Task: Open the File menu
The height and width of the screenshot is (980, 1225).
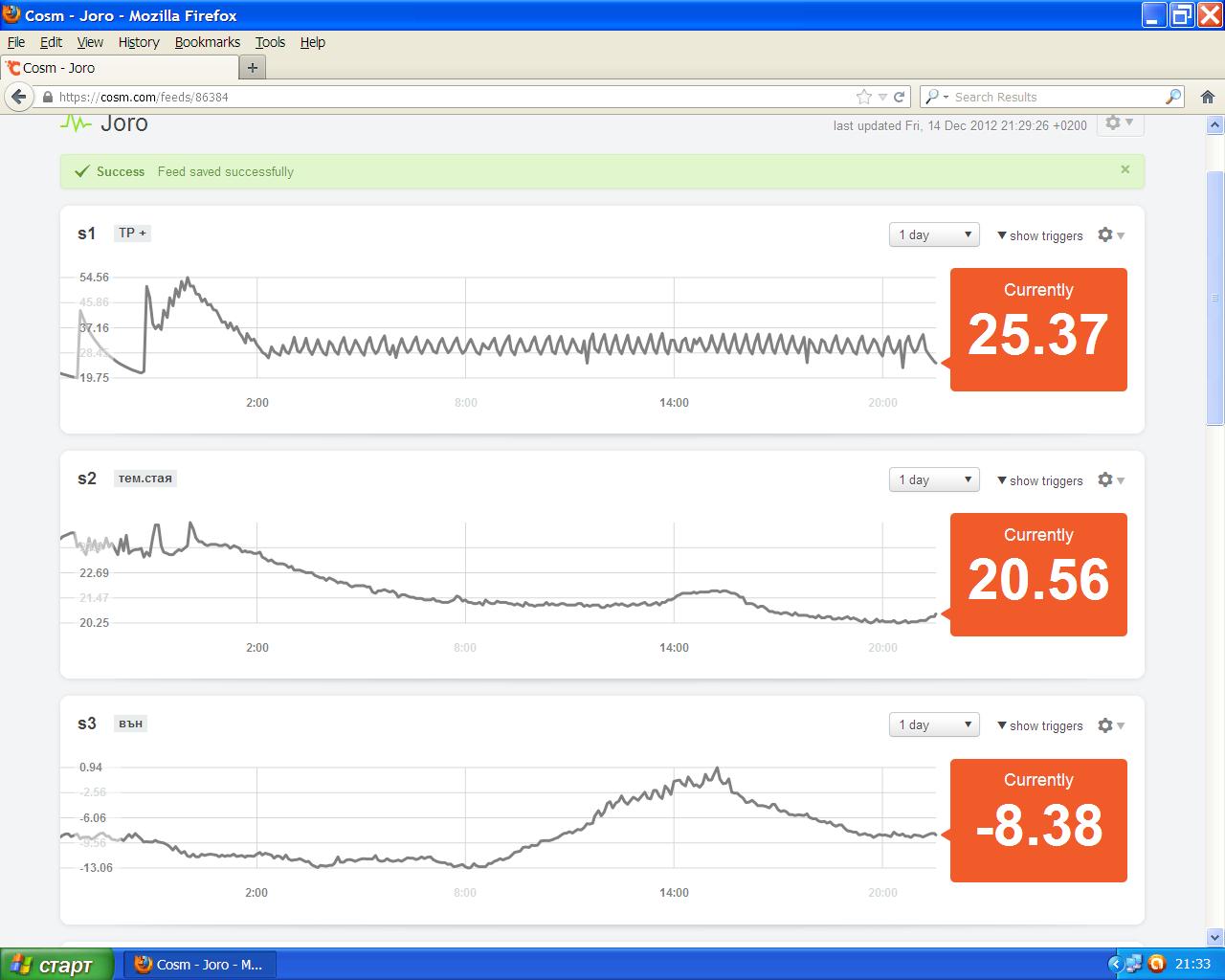Action: pos(16,42)
